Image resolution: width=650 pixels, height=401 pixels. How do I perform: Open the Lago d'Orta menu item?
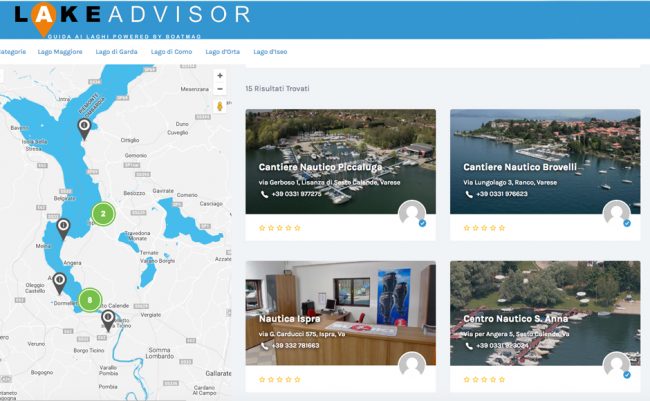pos(223,52)
